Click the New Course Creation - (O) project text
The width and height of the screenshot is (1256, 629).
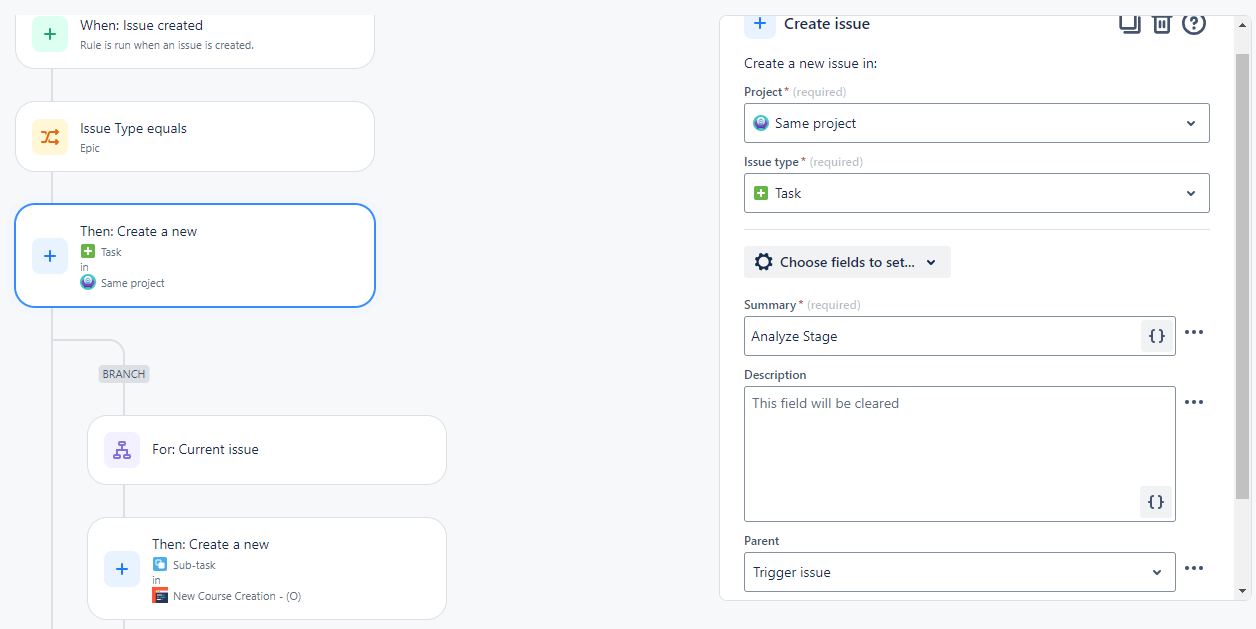(x=237, y=596)
